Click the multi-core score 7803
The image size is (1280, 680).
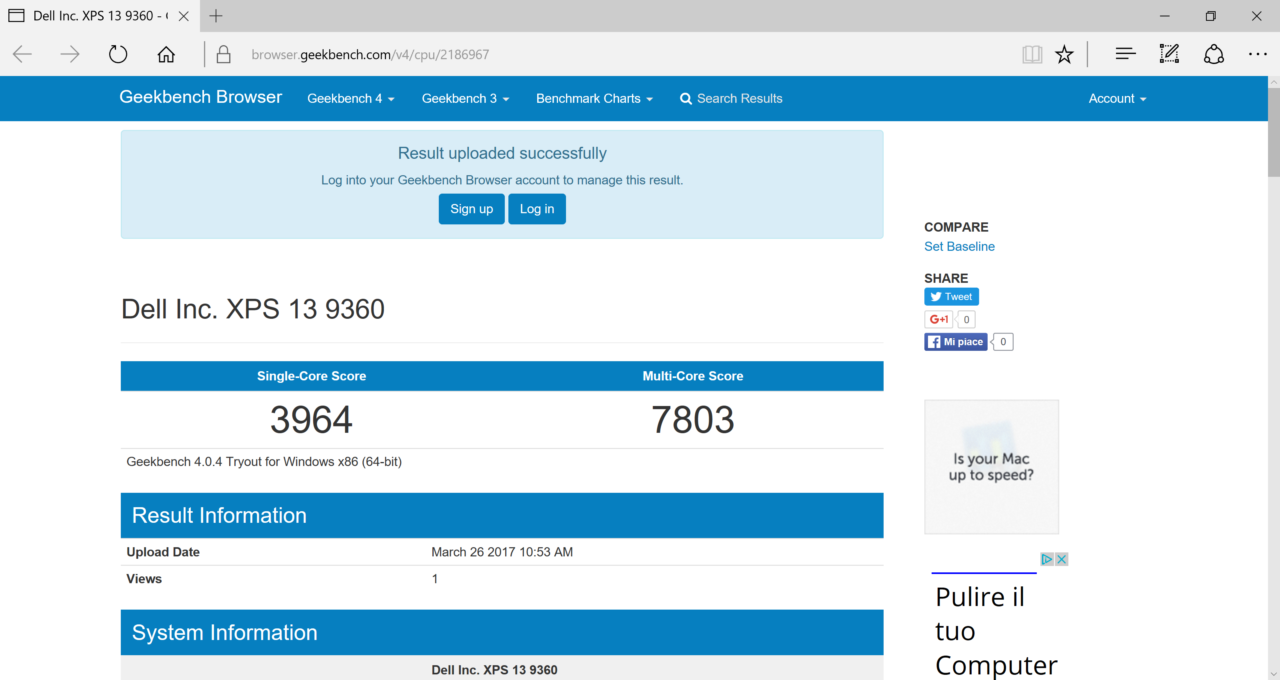(x=693, y=419)
